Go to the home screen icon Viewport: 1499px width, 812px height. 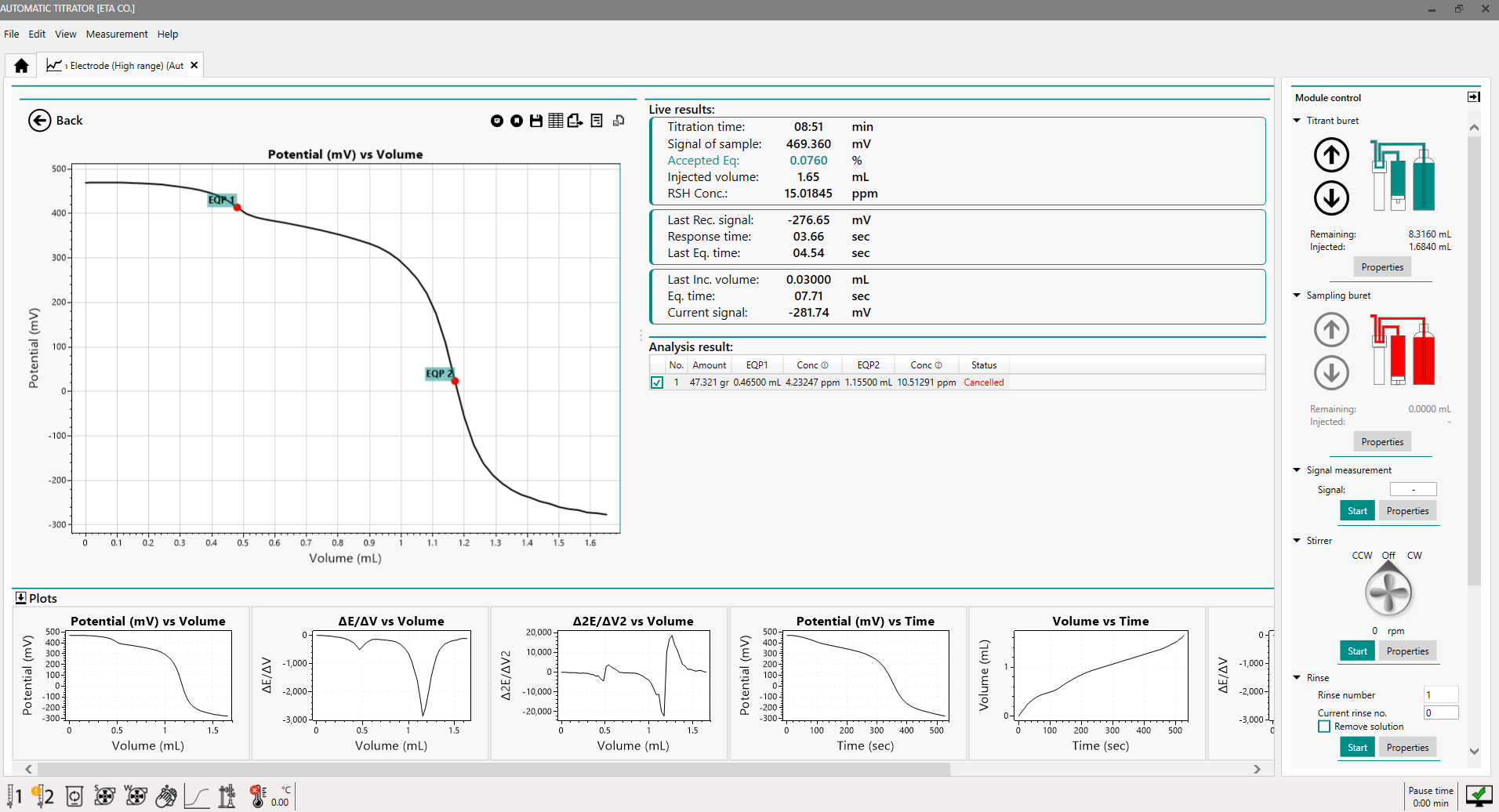[22, 66]
